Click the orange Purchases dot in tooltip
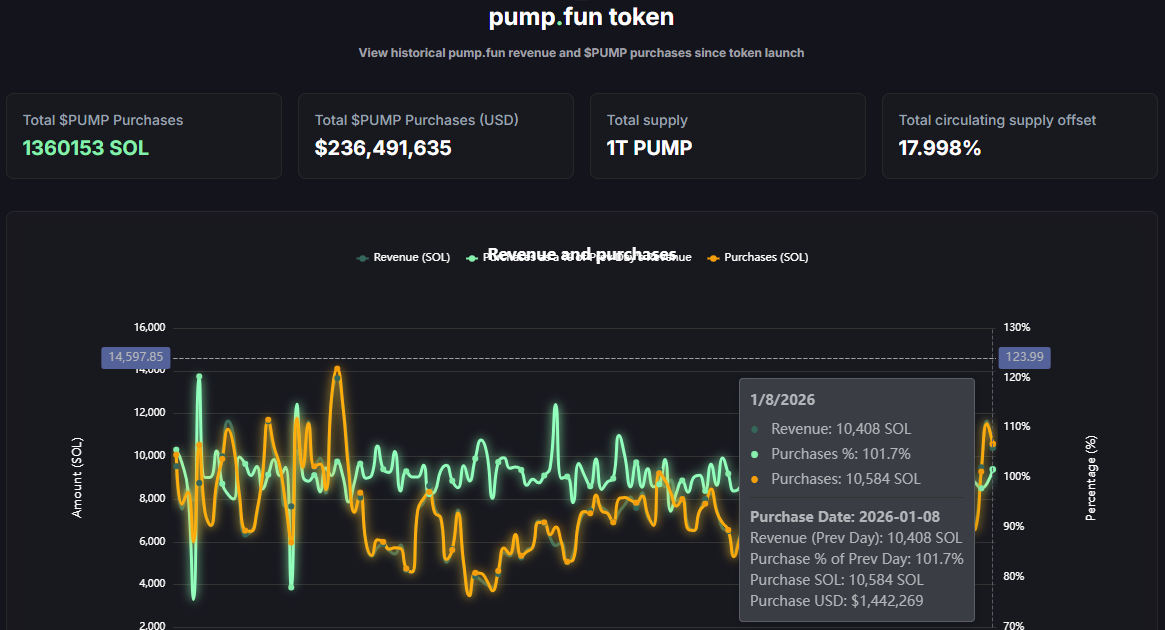Viewport: 1165px width, 630px height. [x=755, y=480]
